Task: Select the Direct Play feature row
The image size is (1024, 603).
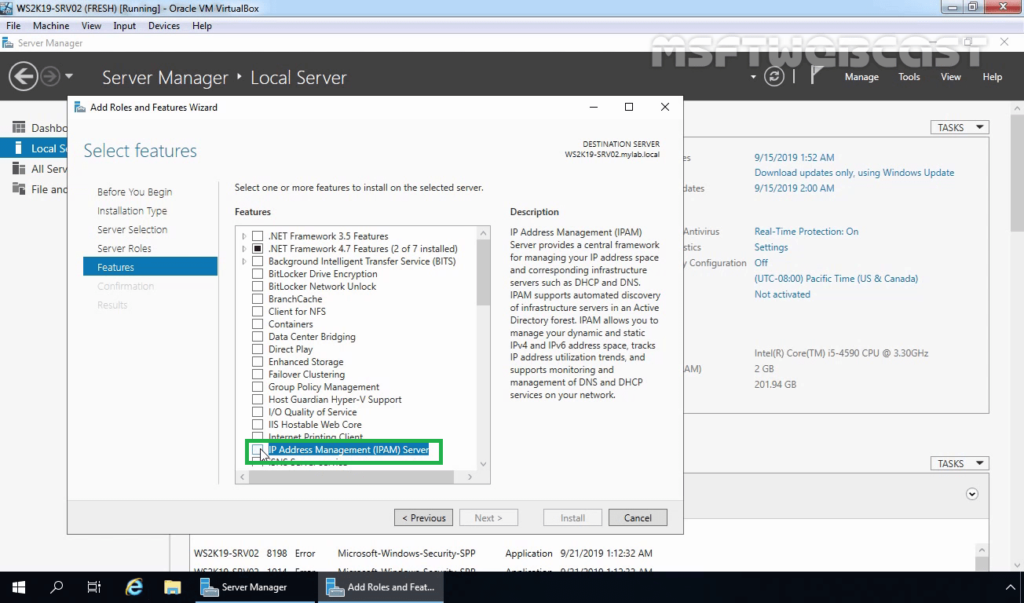Action: (290, 349)
